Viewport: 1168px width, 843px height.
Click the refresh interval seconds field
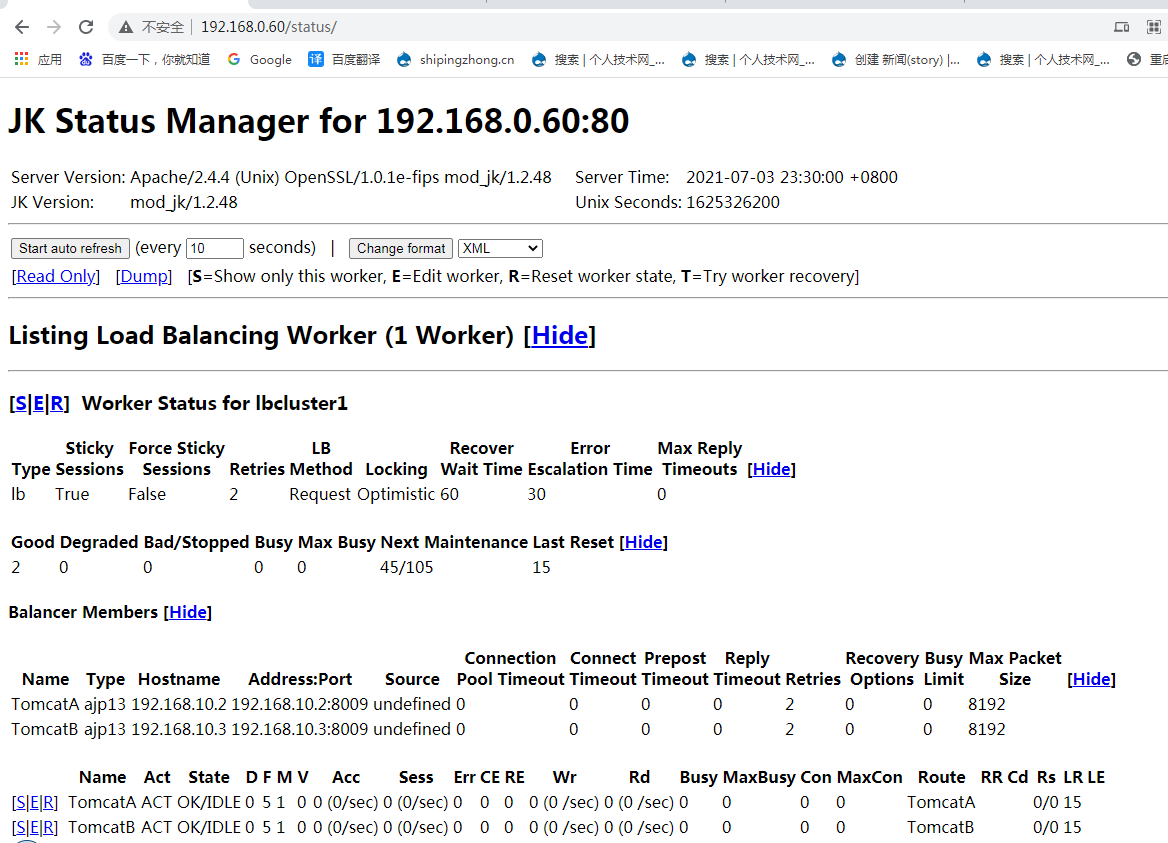tap(214, 248)
